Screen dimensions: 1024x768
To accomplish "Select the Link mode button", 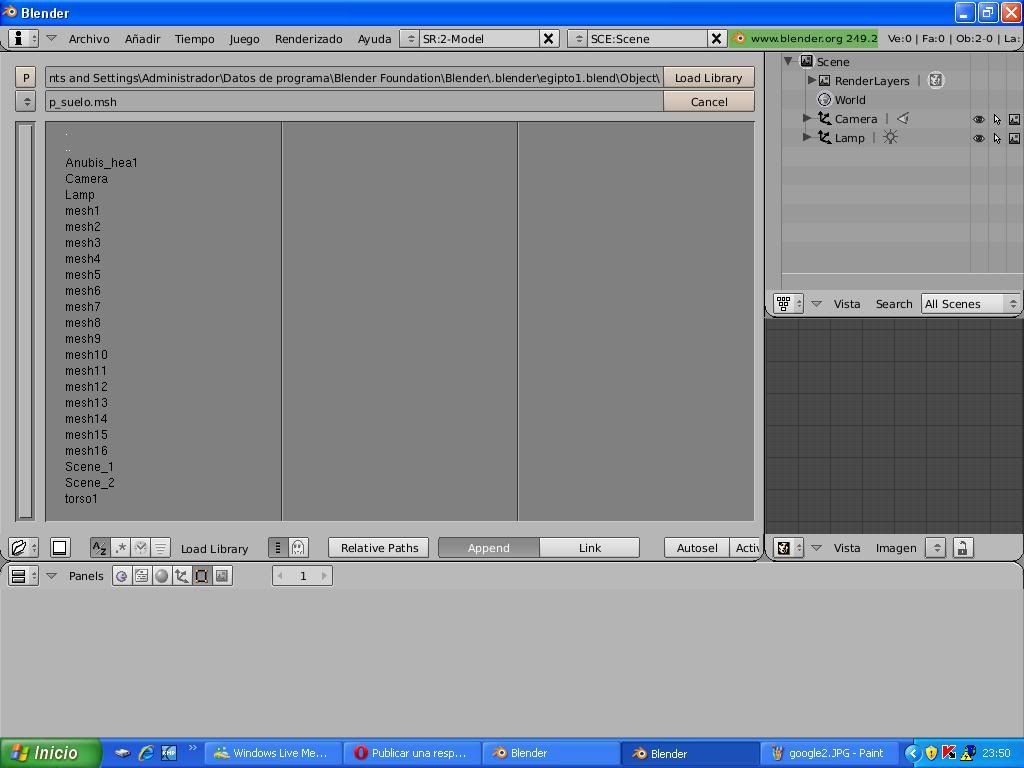I will [x=590, y=547].
